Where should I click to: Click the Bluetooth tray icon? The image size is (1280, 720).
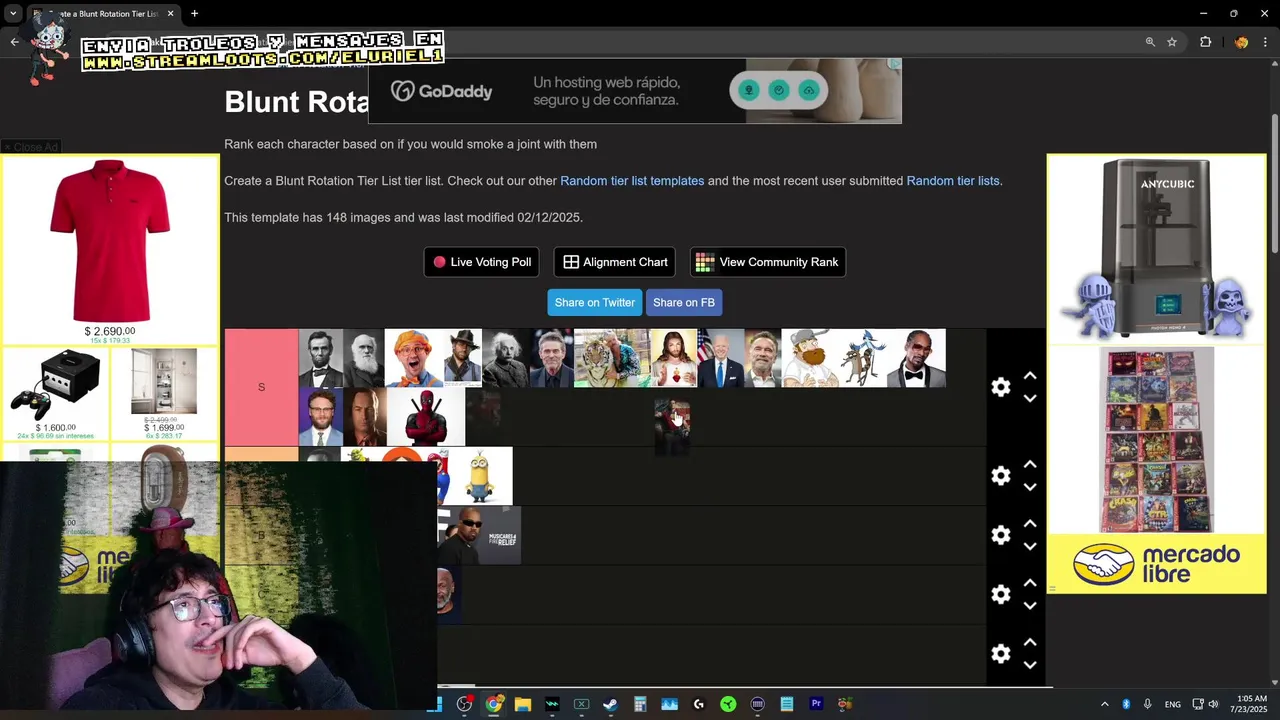pyautogui.click(x=1126, y=704)
